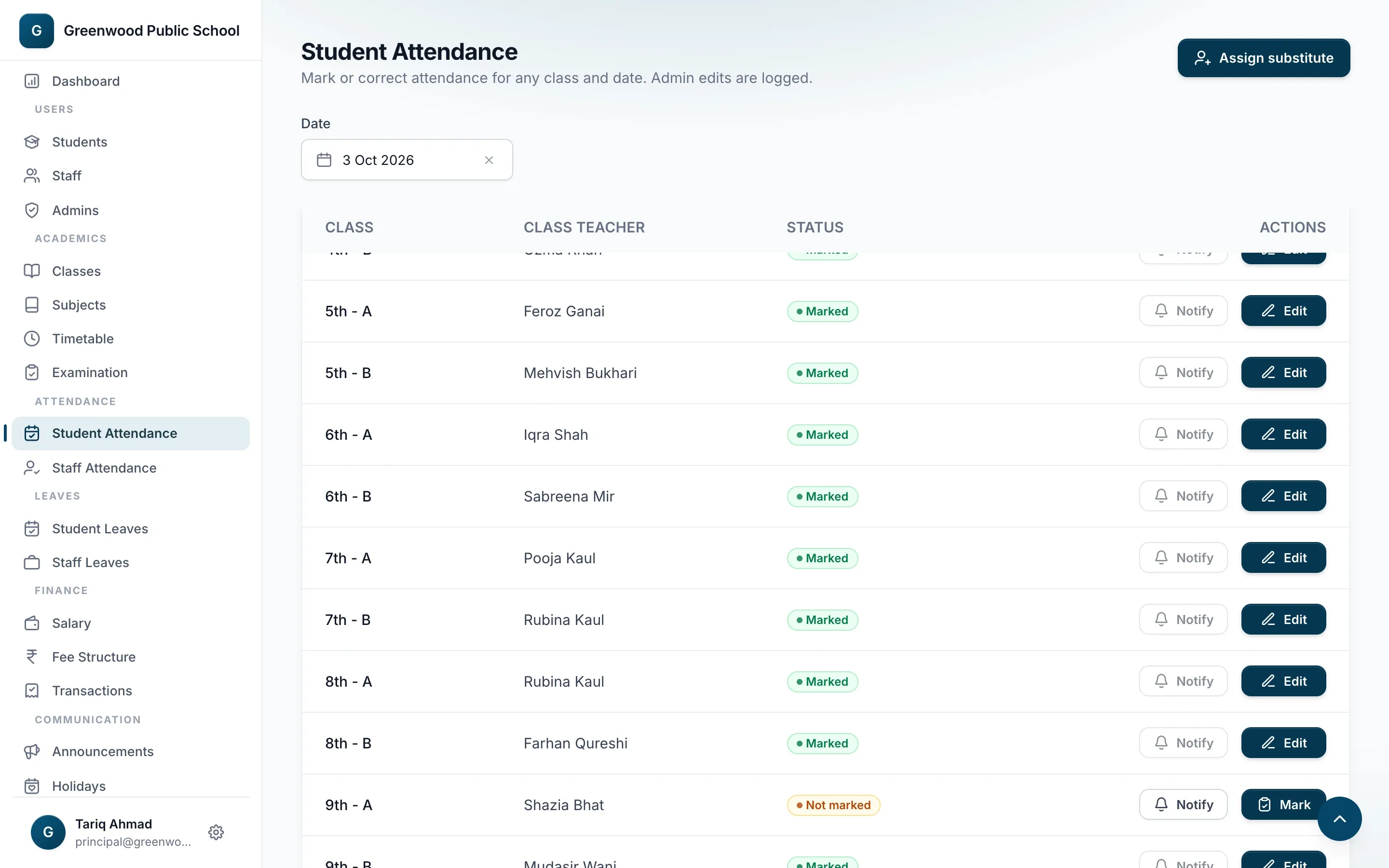Click Mark for class 9th - A
This screenshot has width=1389, height=868.
click(1283, 804)
